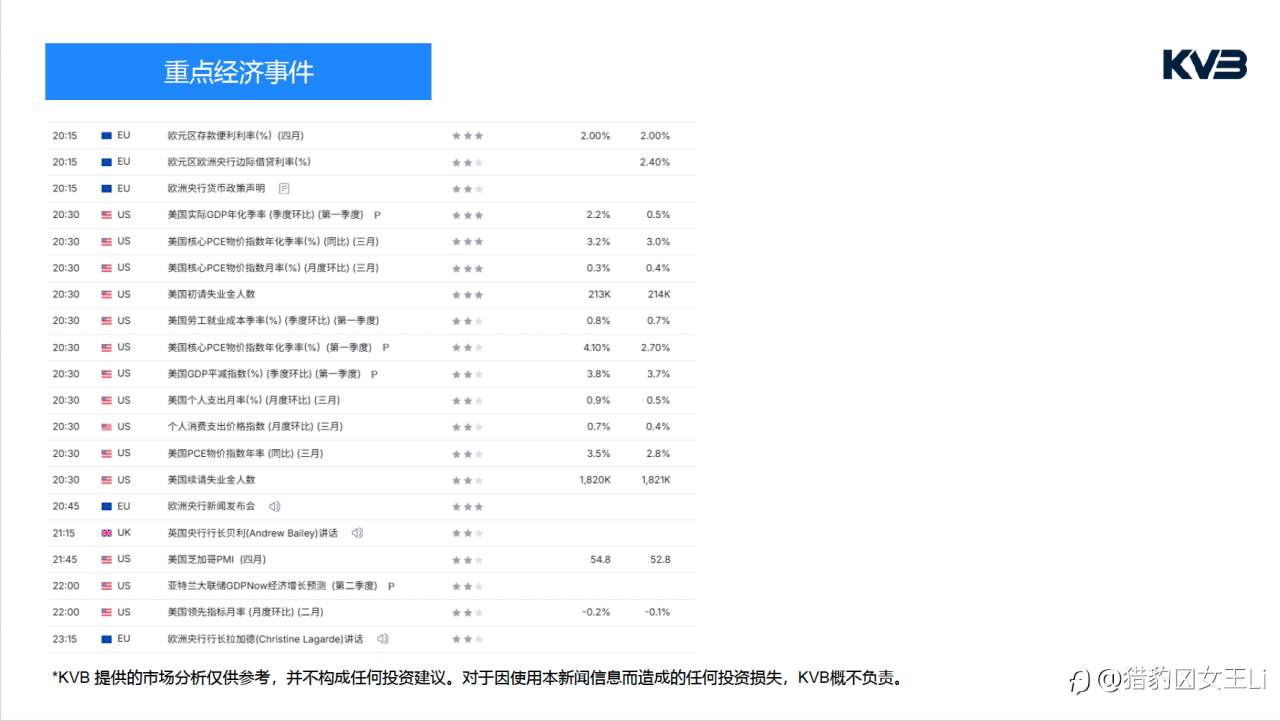1280x721 pixels.
Task: Select 个人消费支出价格指数 (月度环比) title
Action: (255, 427)
